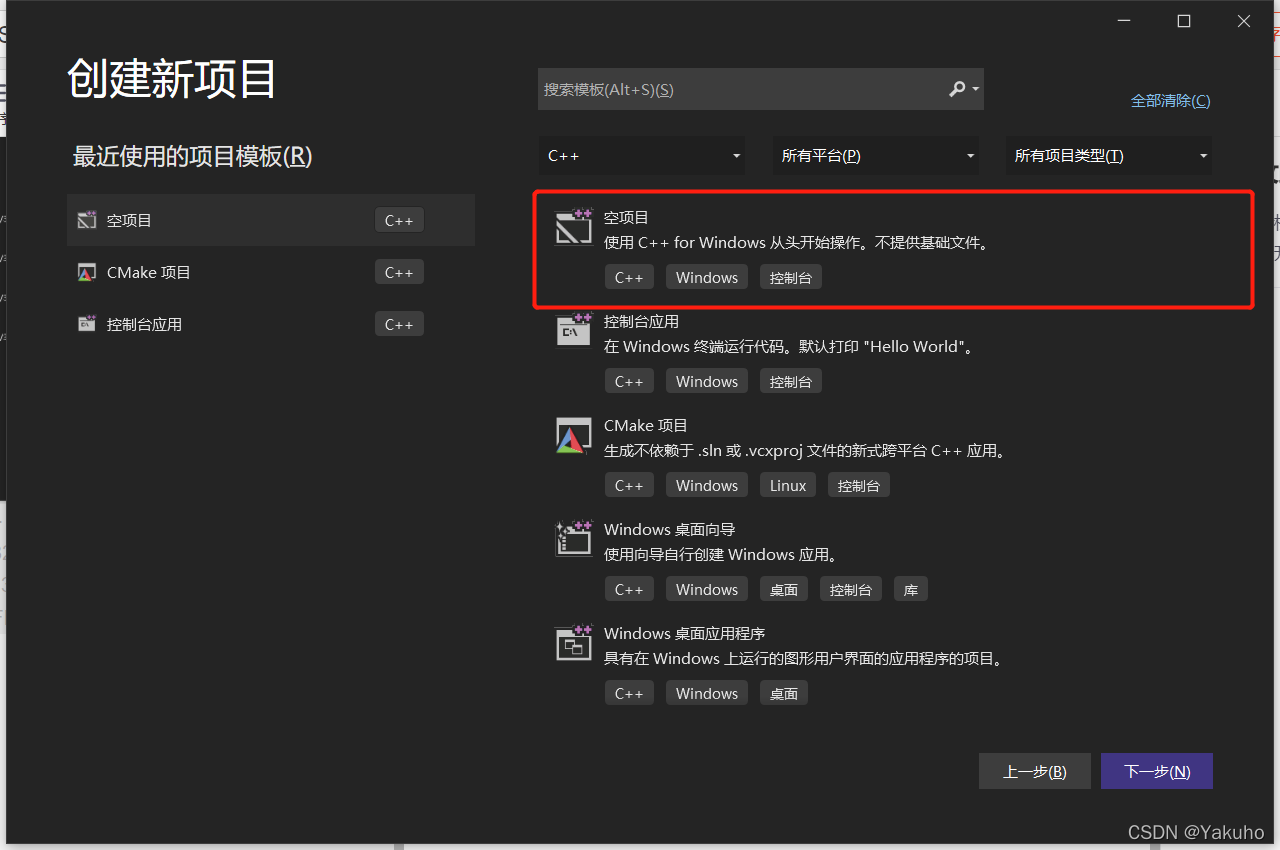Click inside the template search field
This screenshot has height=850, width=1280.
[740, 89]
